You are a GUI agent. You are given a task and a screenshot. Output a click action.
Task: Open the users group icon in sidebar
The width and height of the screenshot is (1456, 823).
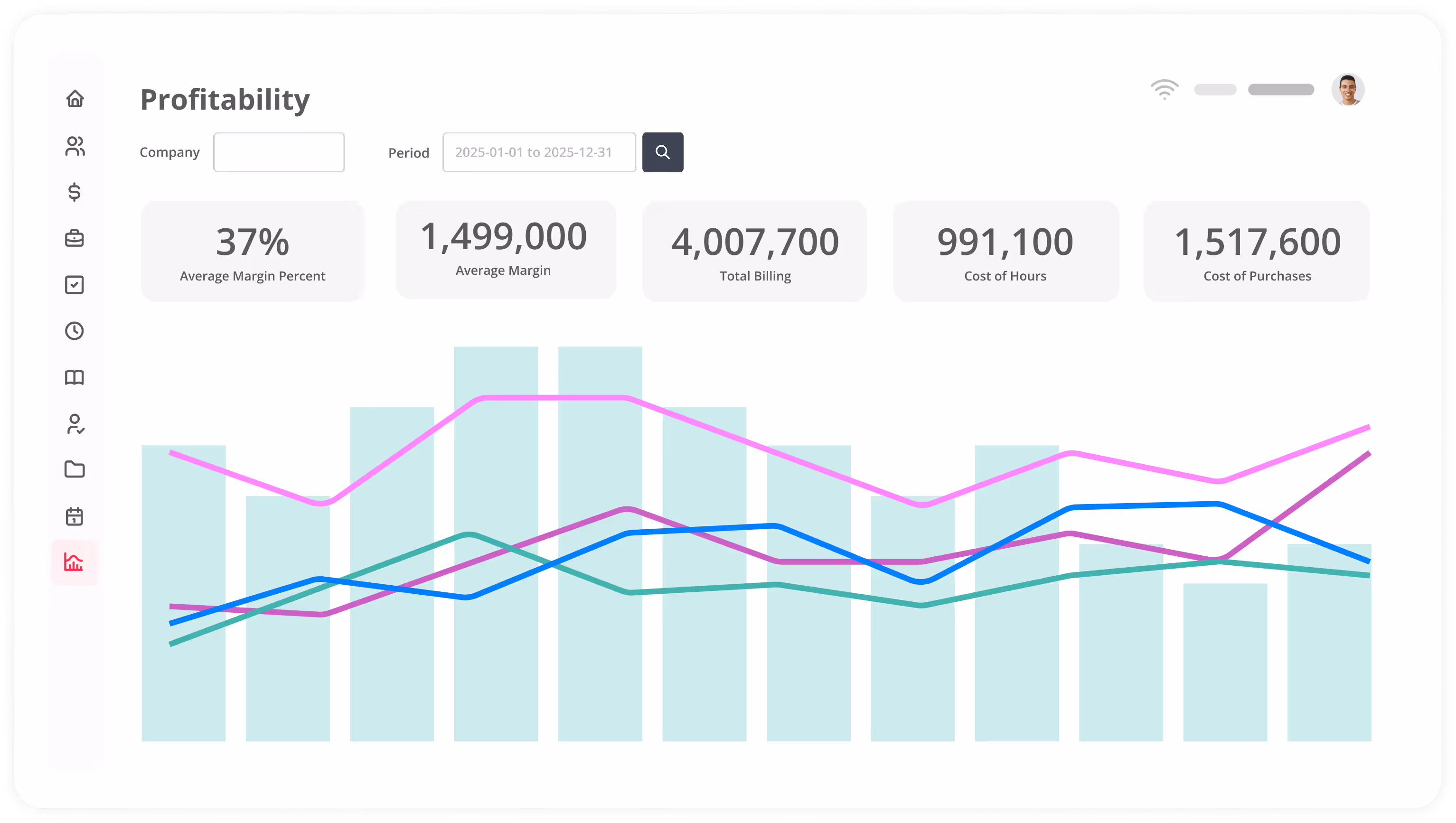click(75, 146)
